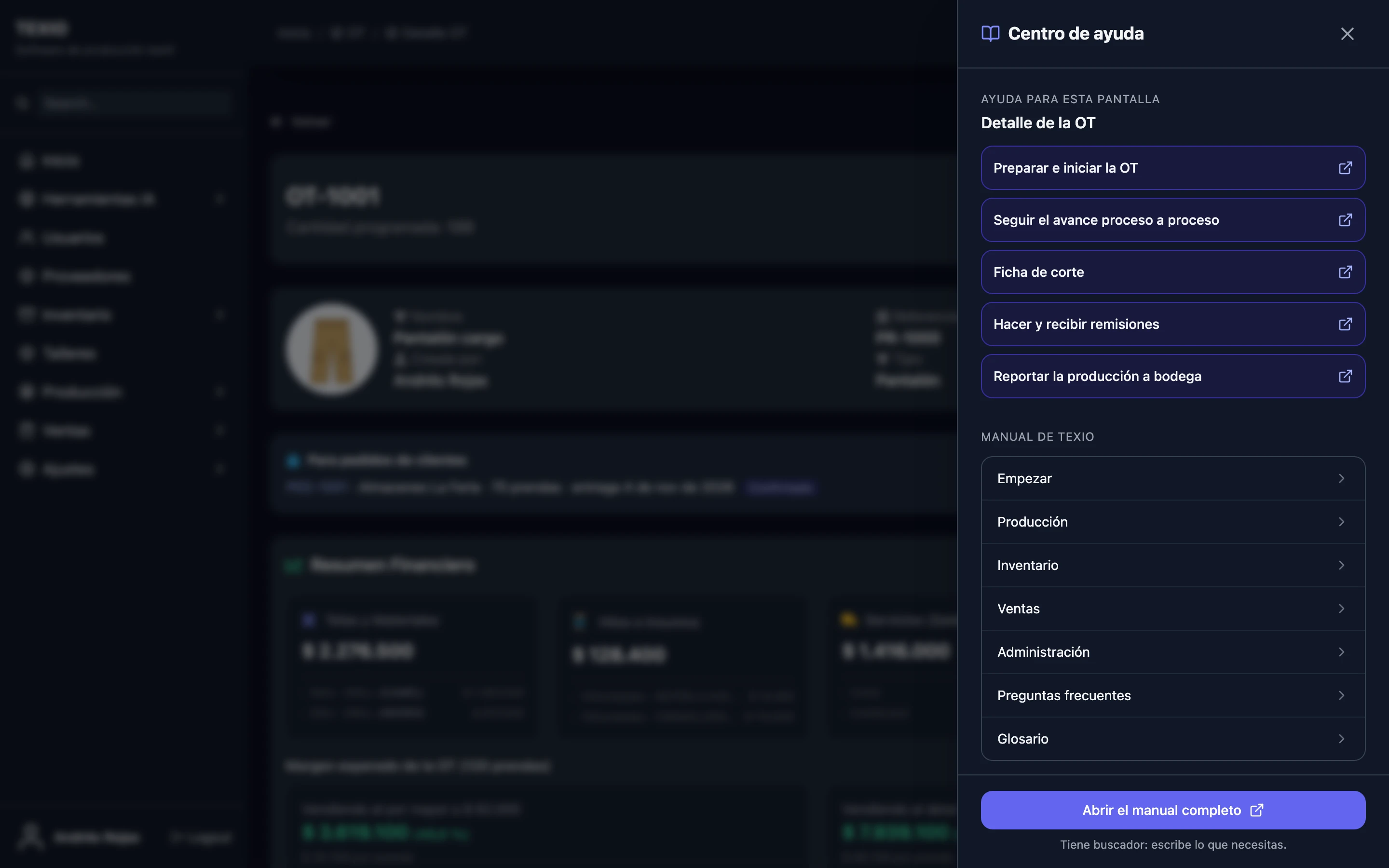Open external link icon on Ficha de corte

[x=1345, y=272]
